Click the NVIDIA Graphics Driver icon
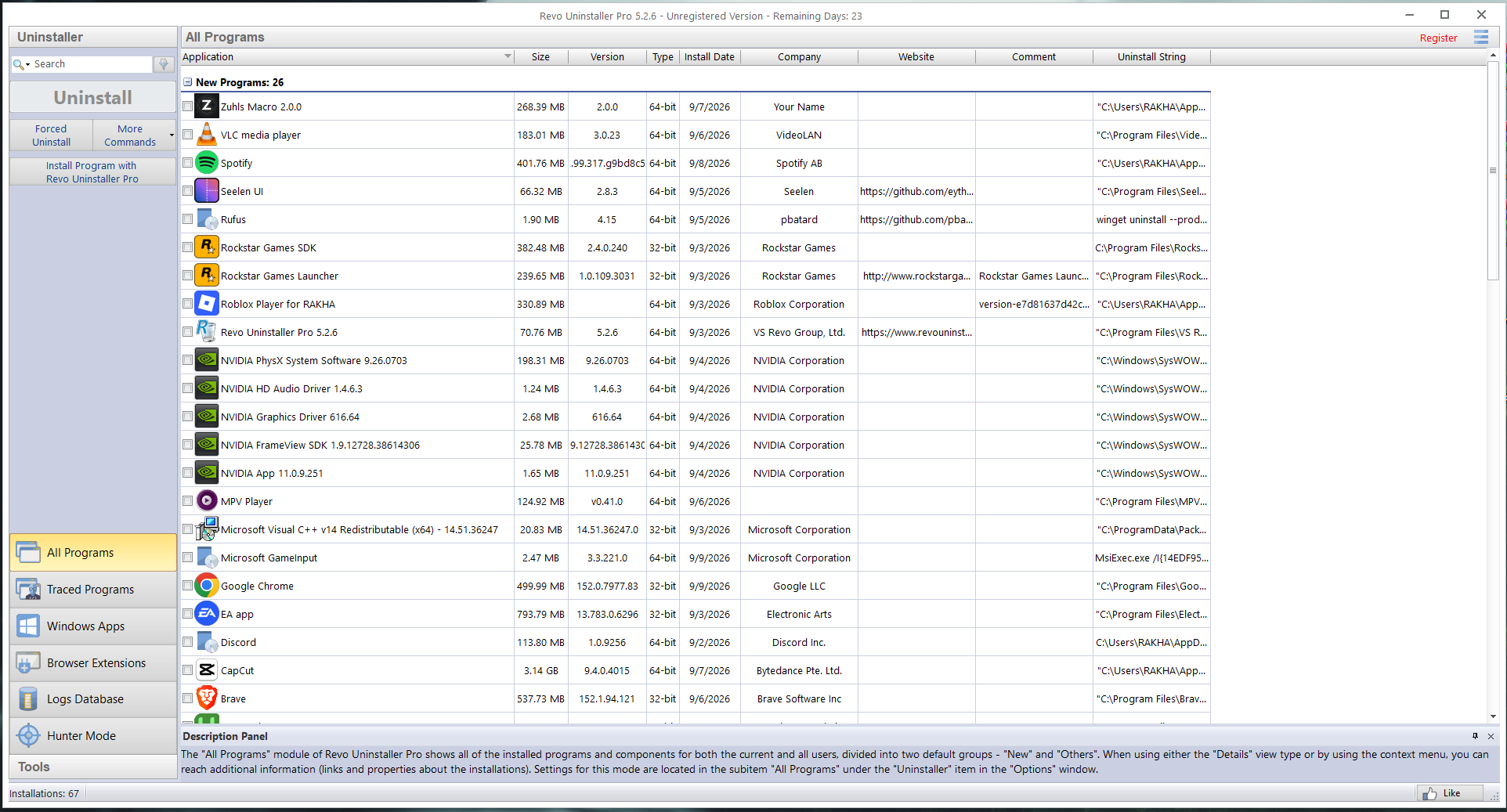1507x812 pixels. click(x=207, y=417)
